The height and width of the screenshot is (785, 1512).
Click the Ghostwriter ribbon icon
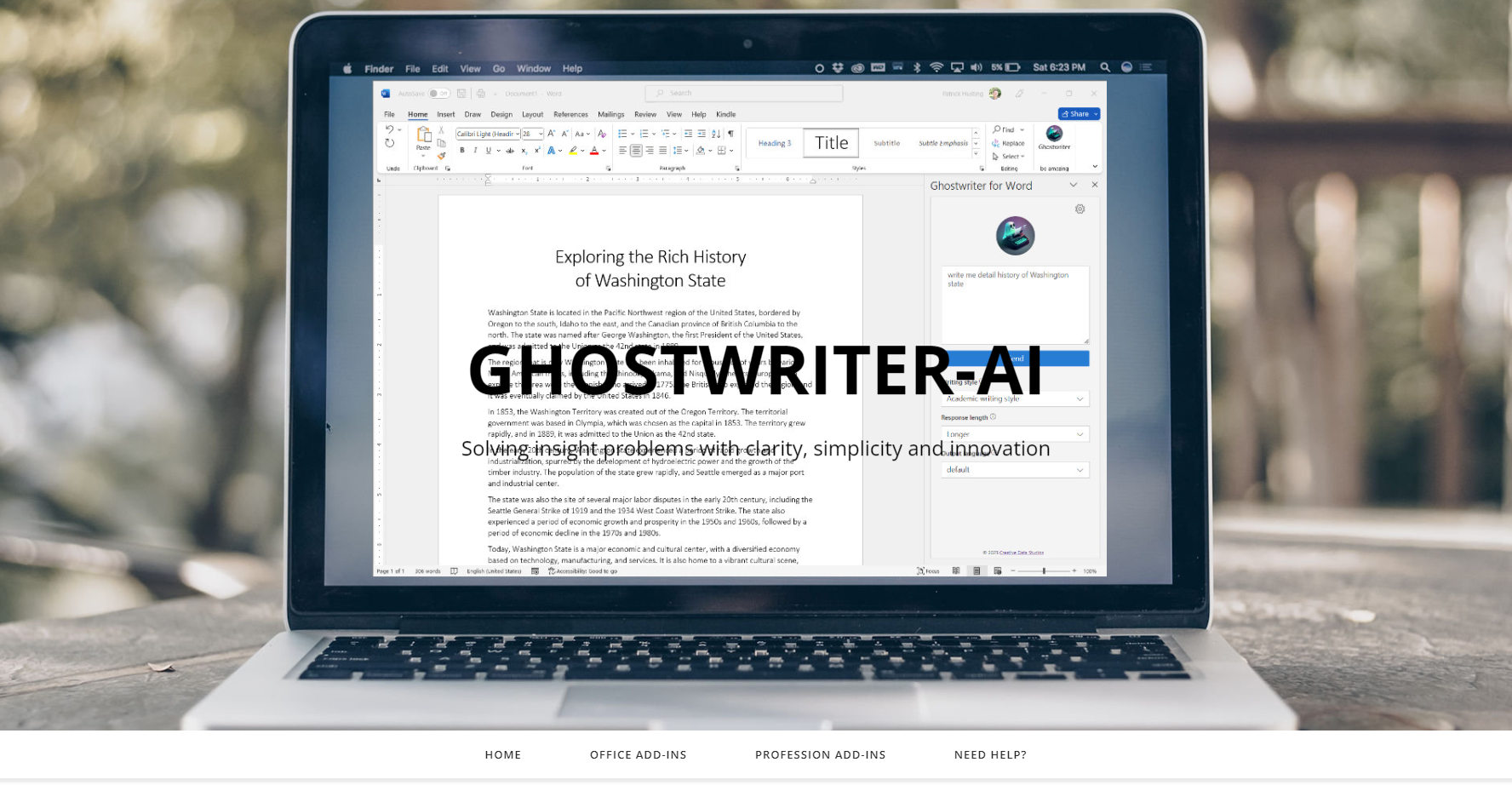(x=1054, y=137)
